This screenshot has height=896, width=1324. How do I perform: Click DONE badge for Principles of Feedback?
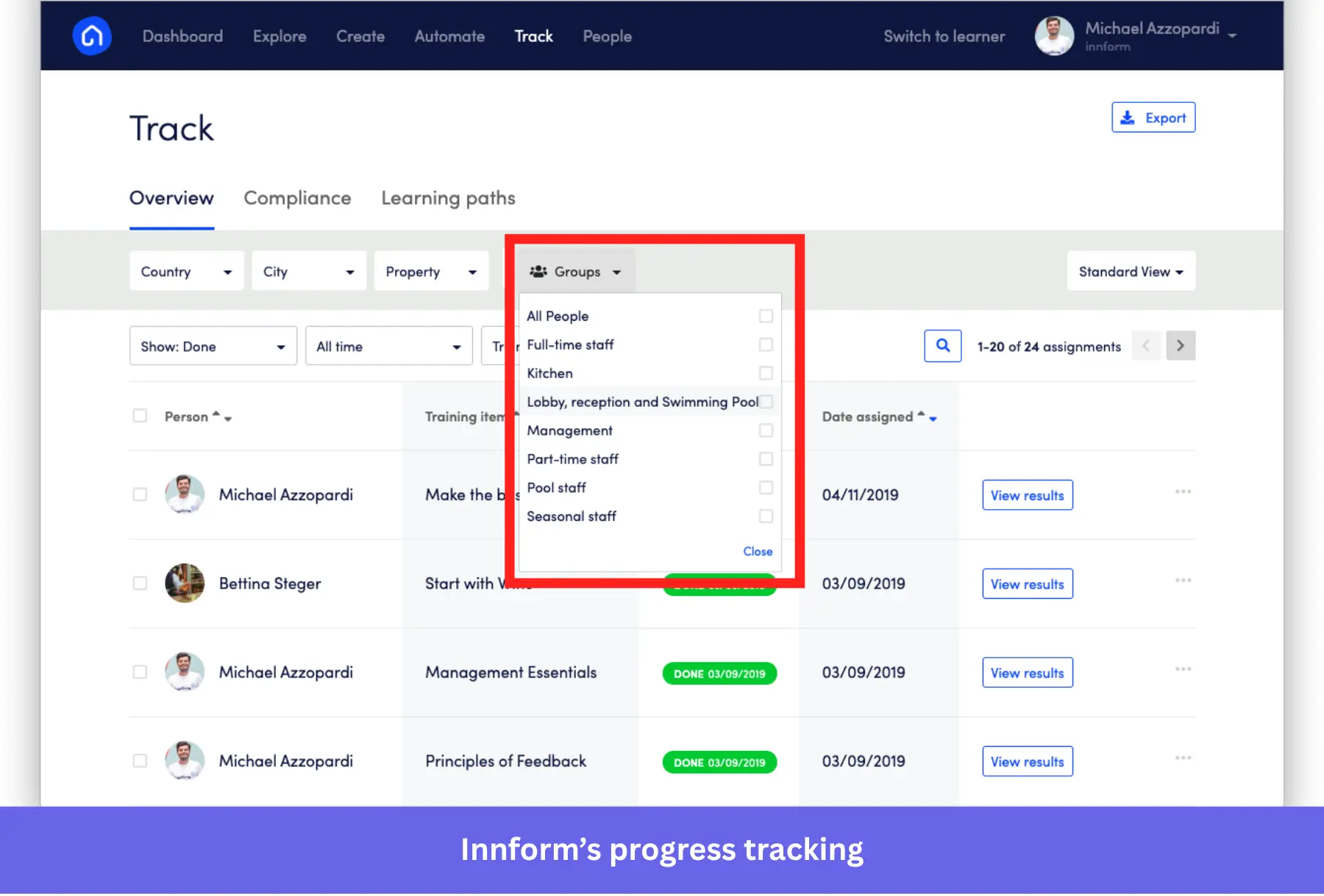tap(719, 763)
